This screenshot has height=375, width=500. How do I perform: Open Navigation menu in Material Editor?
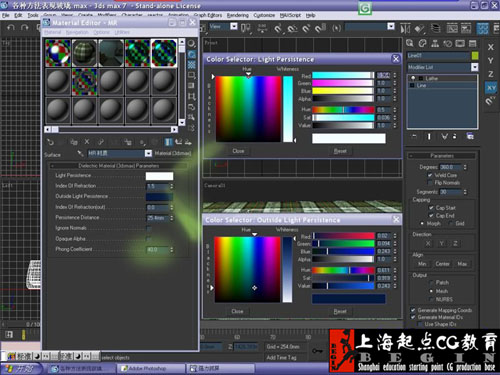[77, 32]
